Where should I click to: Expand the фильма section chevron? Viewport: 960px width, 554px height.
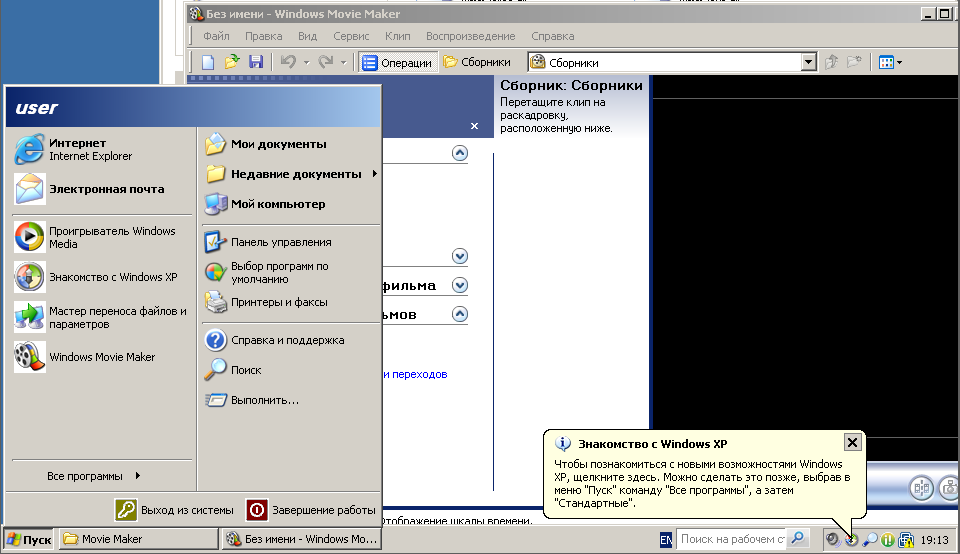click(460, 285)
